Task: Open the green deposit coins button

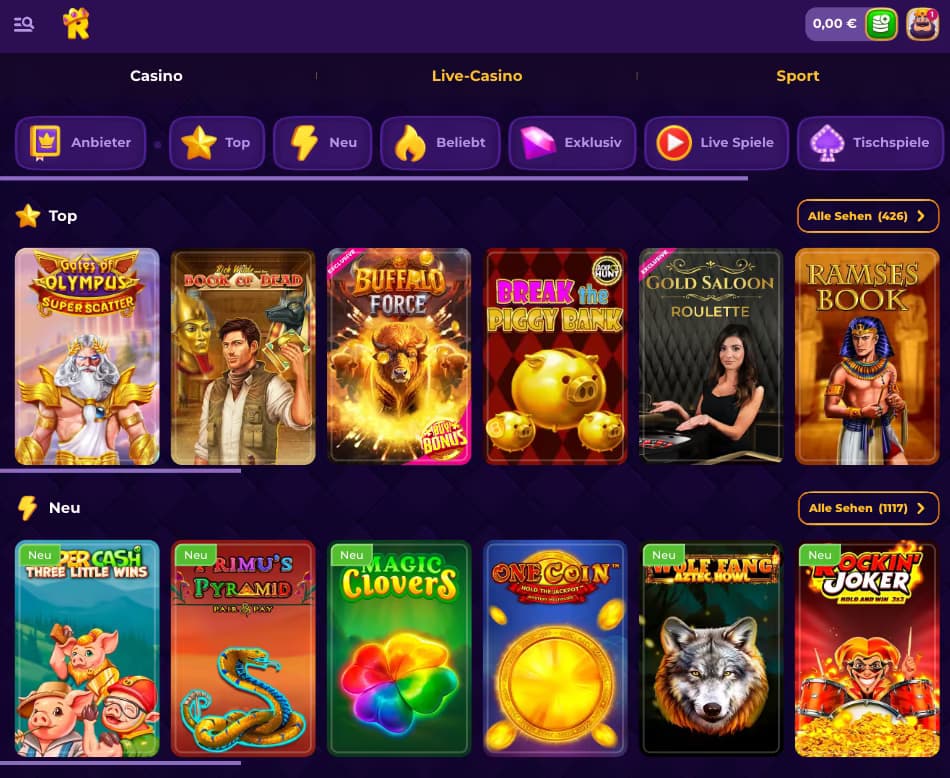Action: pos(881,24)
